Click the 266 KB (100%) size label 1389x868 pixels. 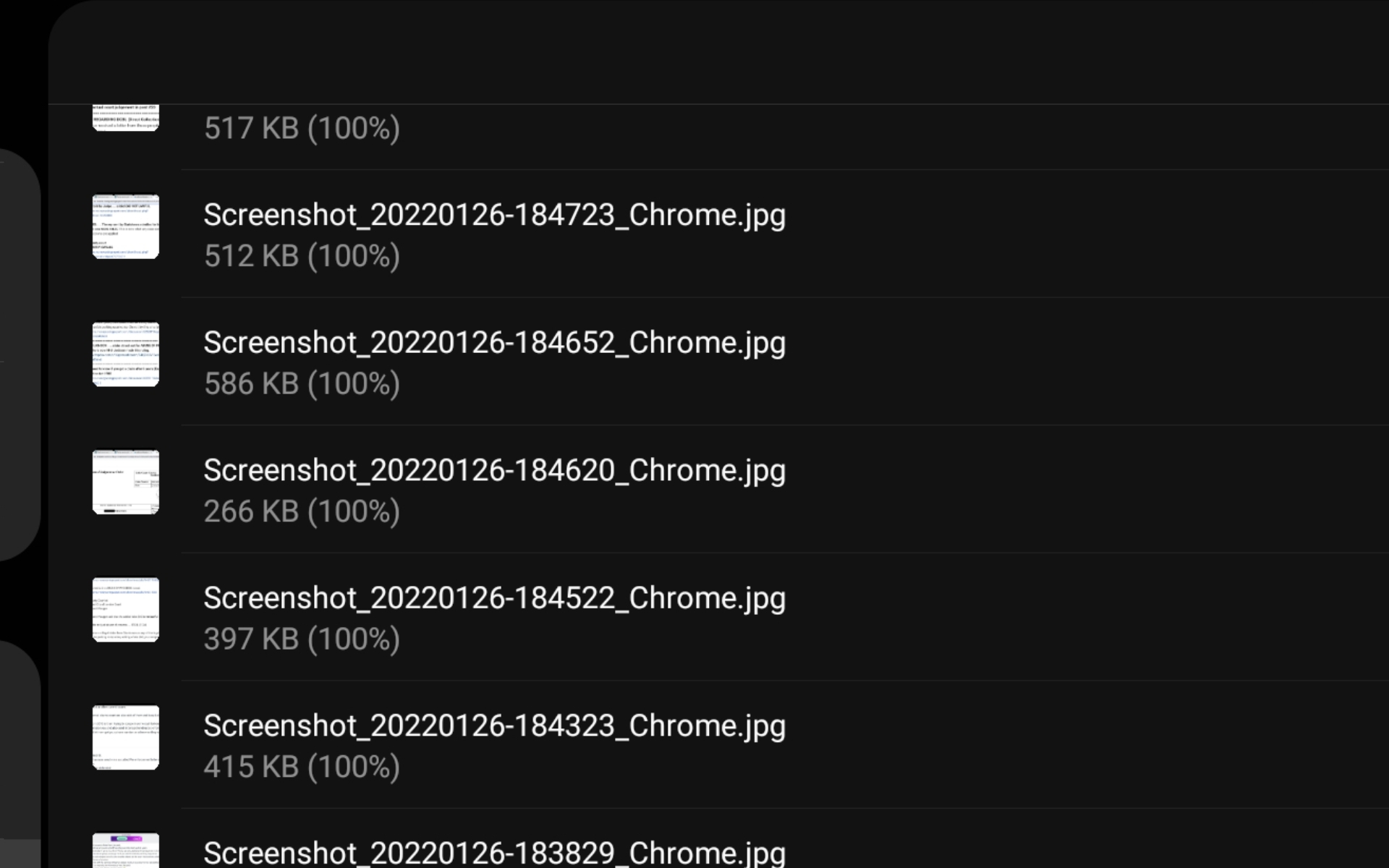pos(302,511)
